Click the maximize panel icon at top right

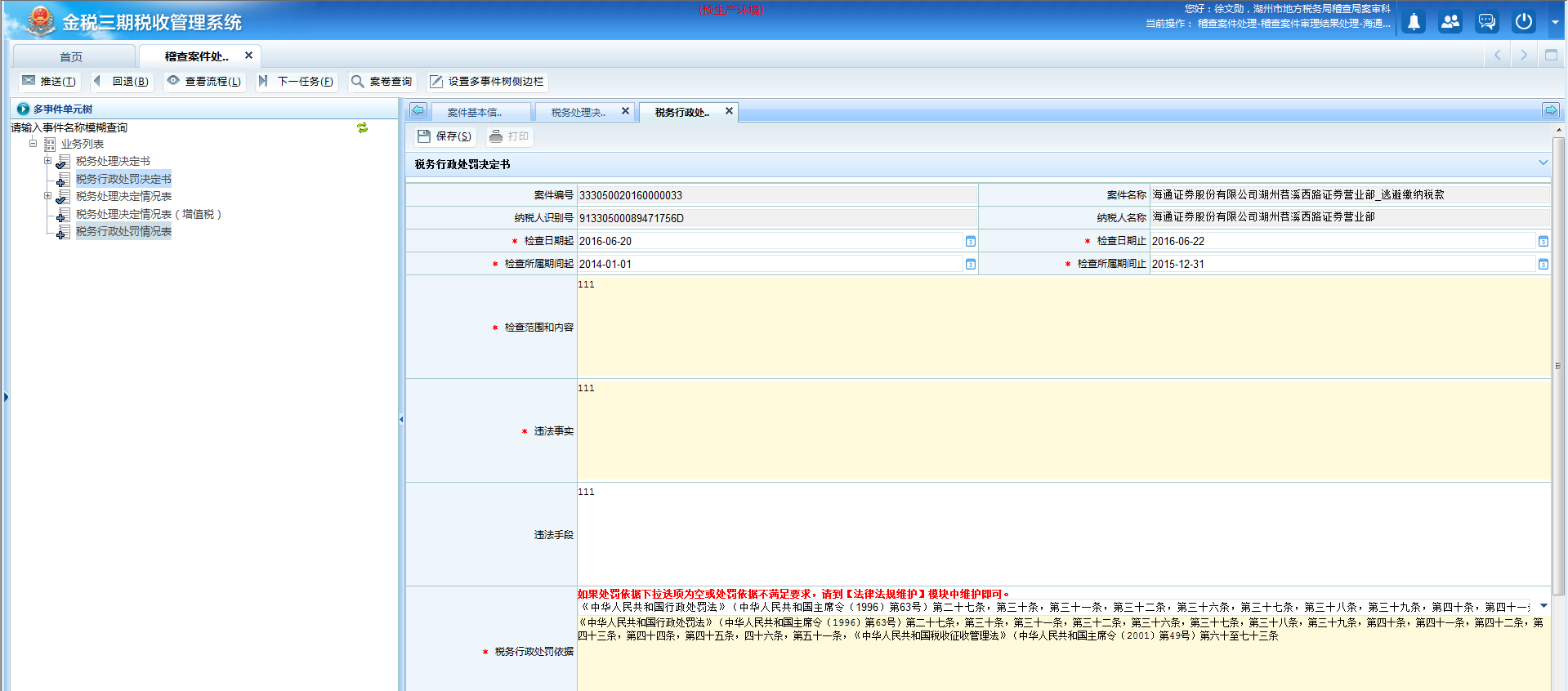pyautogui.click(x=1551, y=56)
